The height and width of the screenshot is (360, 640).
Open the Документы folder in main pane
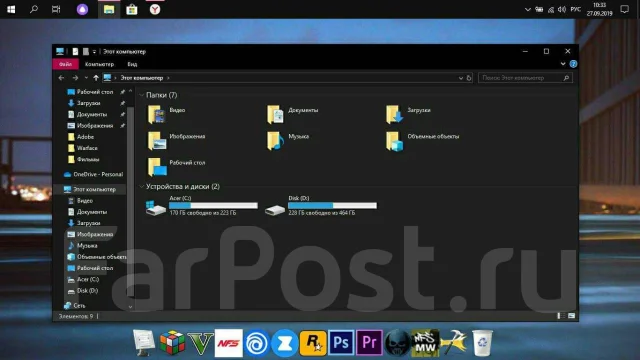pos(293,114)
